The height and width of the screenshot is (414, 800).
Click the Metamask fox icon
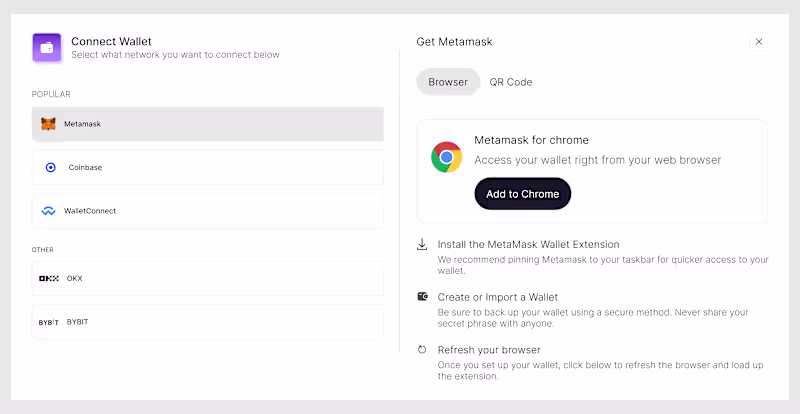[x=48, y=124]
